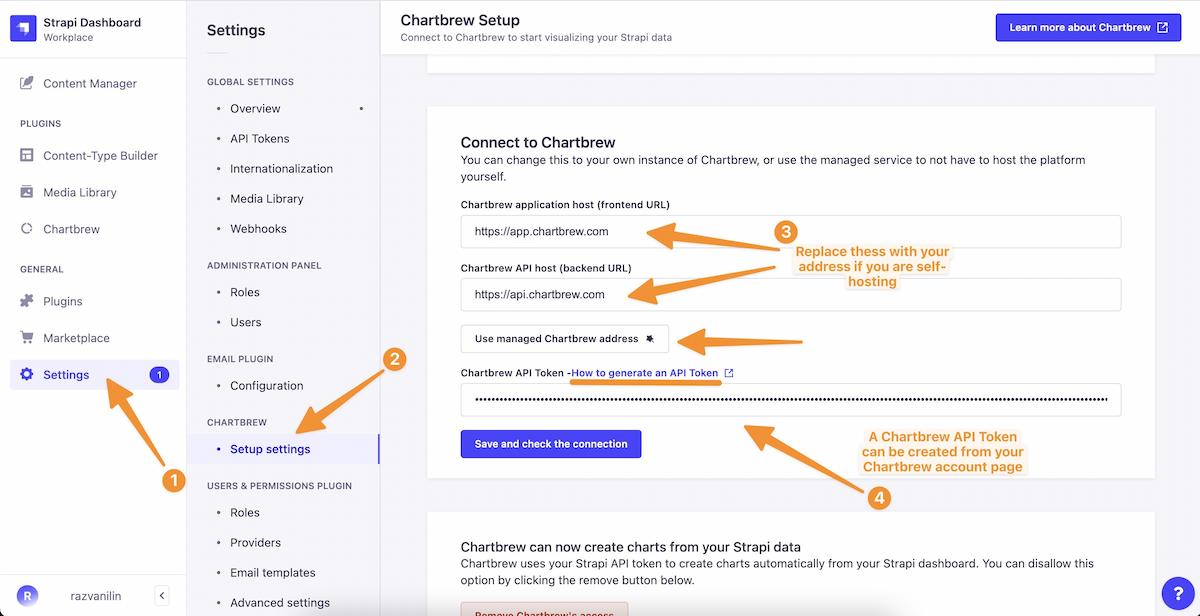Open the Media Library plugin icon
The image size is (1200, 616).
(27, 192)
